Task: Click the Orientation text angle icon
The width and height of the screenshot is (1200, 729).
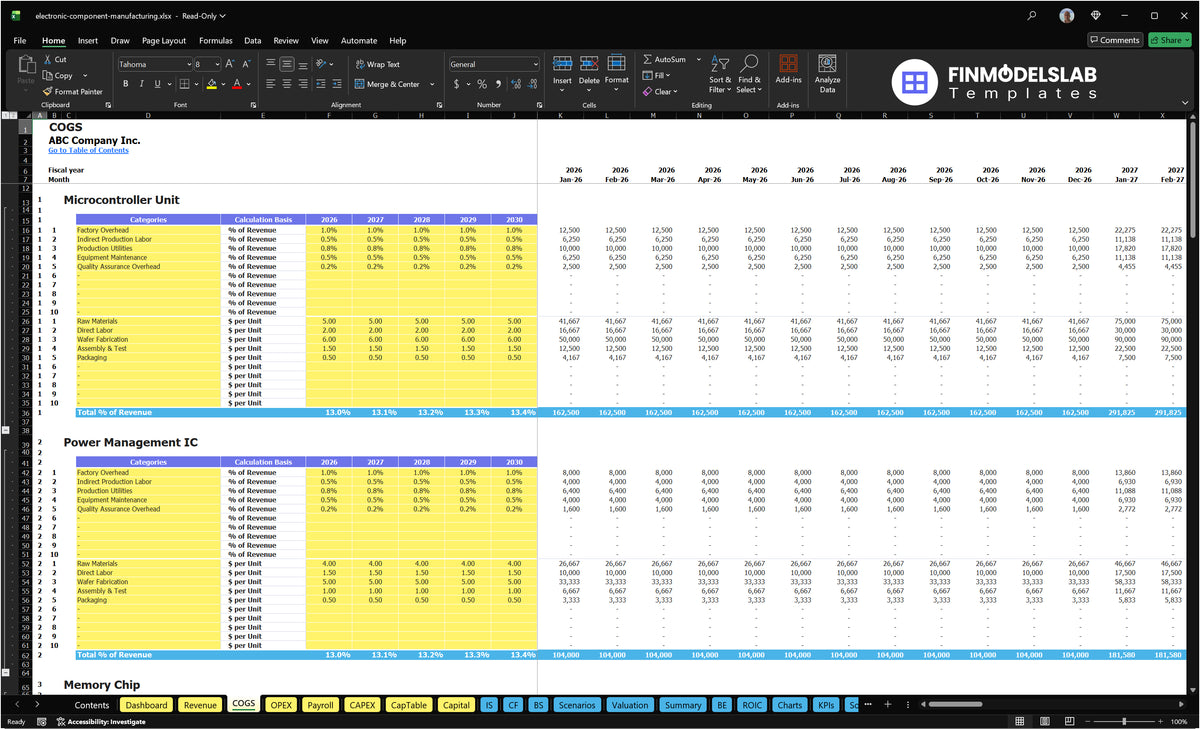Action: click(x=322, y=63)
